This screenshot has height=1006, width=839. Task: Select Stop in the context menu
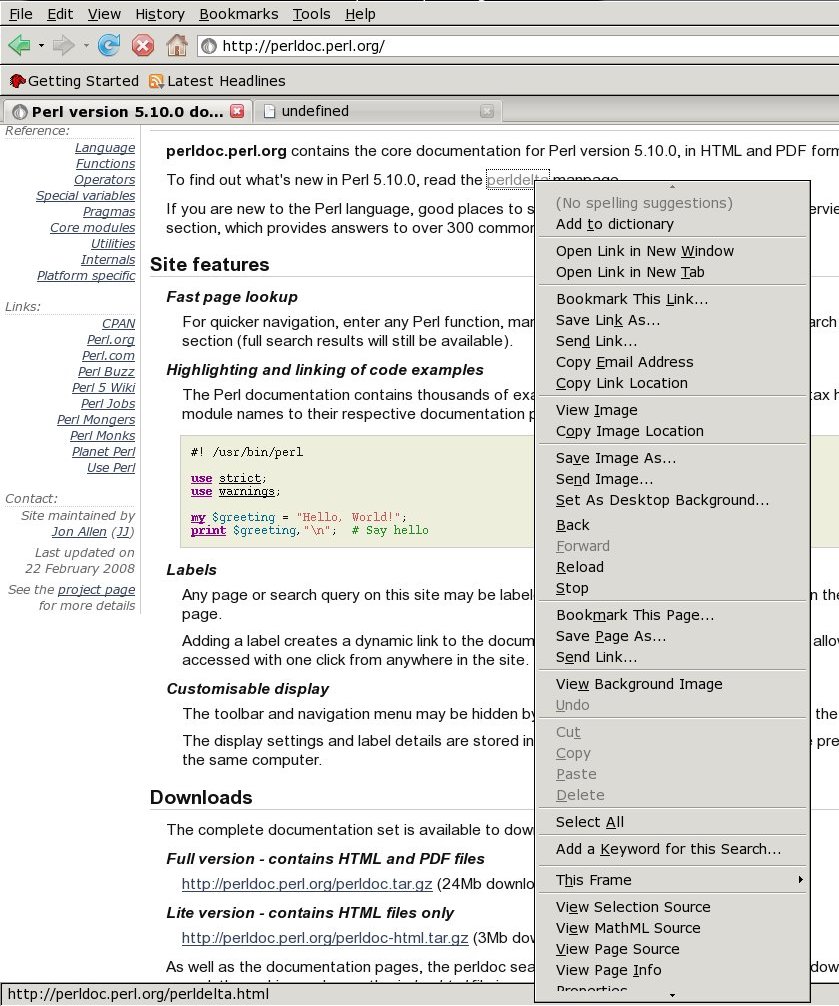(x=672, y=588)
